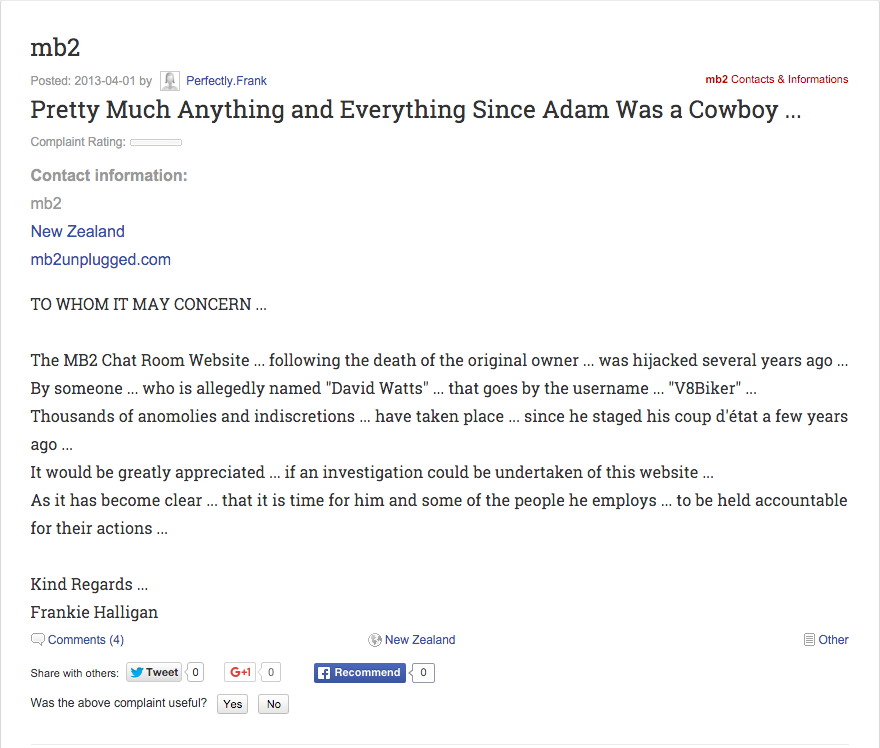This screenshot has height=748, width=880.
Task: Click the Facebook recommend count bubble
Action: click(423, 673)
